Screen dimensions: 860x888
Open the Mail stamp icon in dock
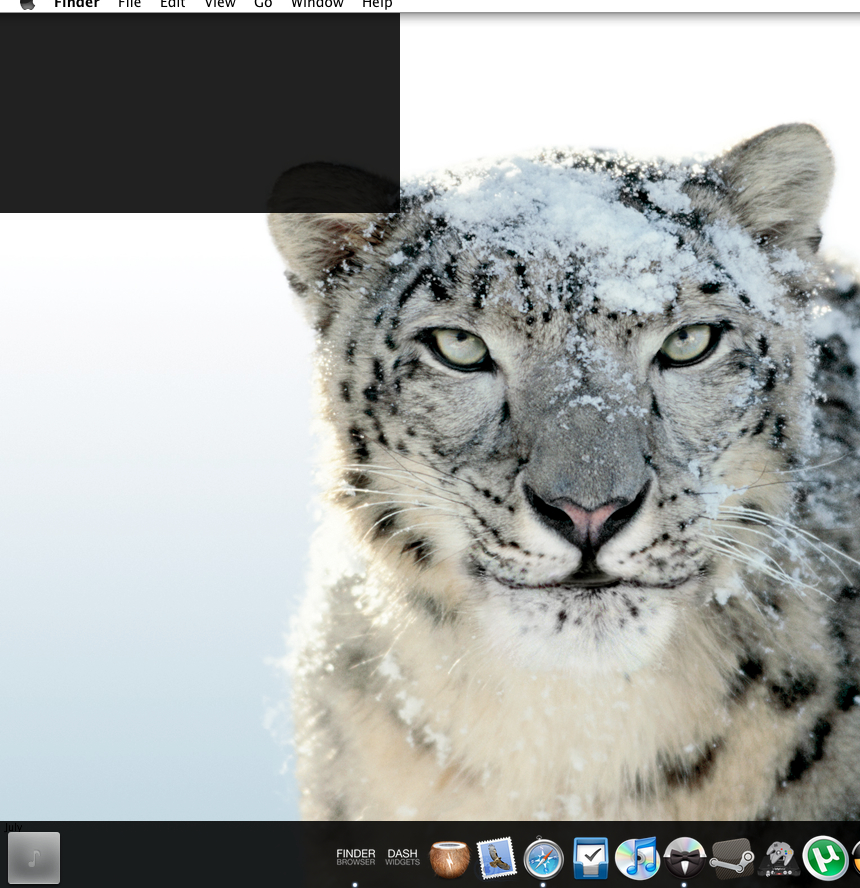[497, 858]
